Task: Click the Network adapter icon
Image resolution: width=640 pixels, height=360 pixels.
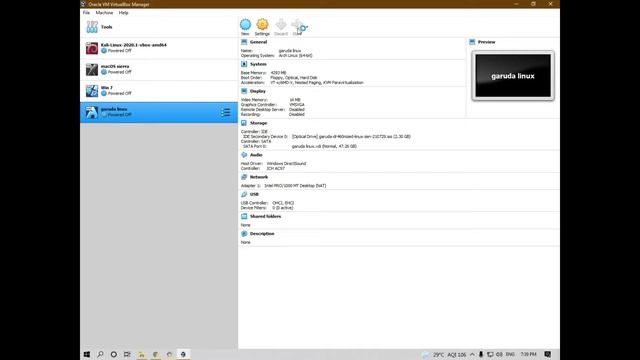Action: pos(244,177)
